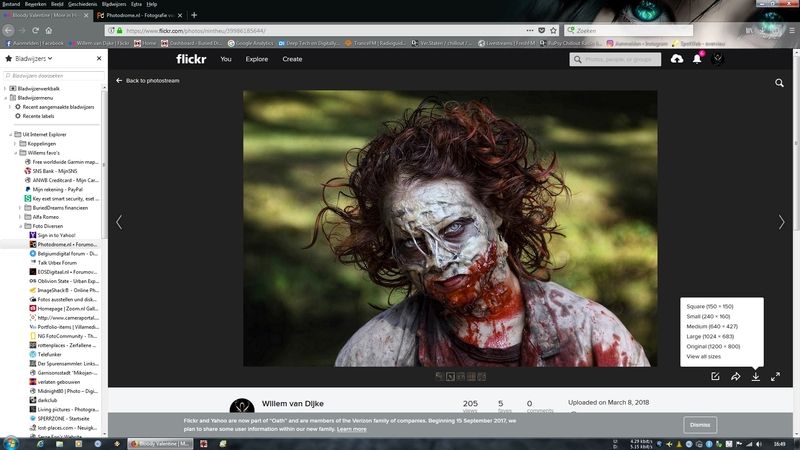Open flickr notifications bell
Viewport: 800px width, 450px height.
coord(697,59)
